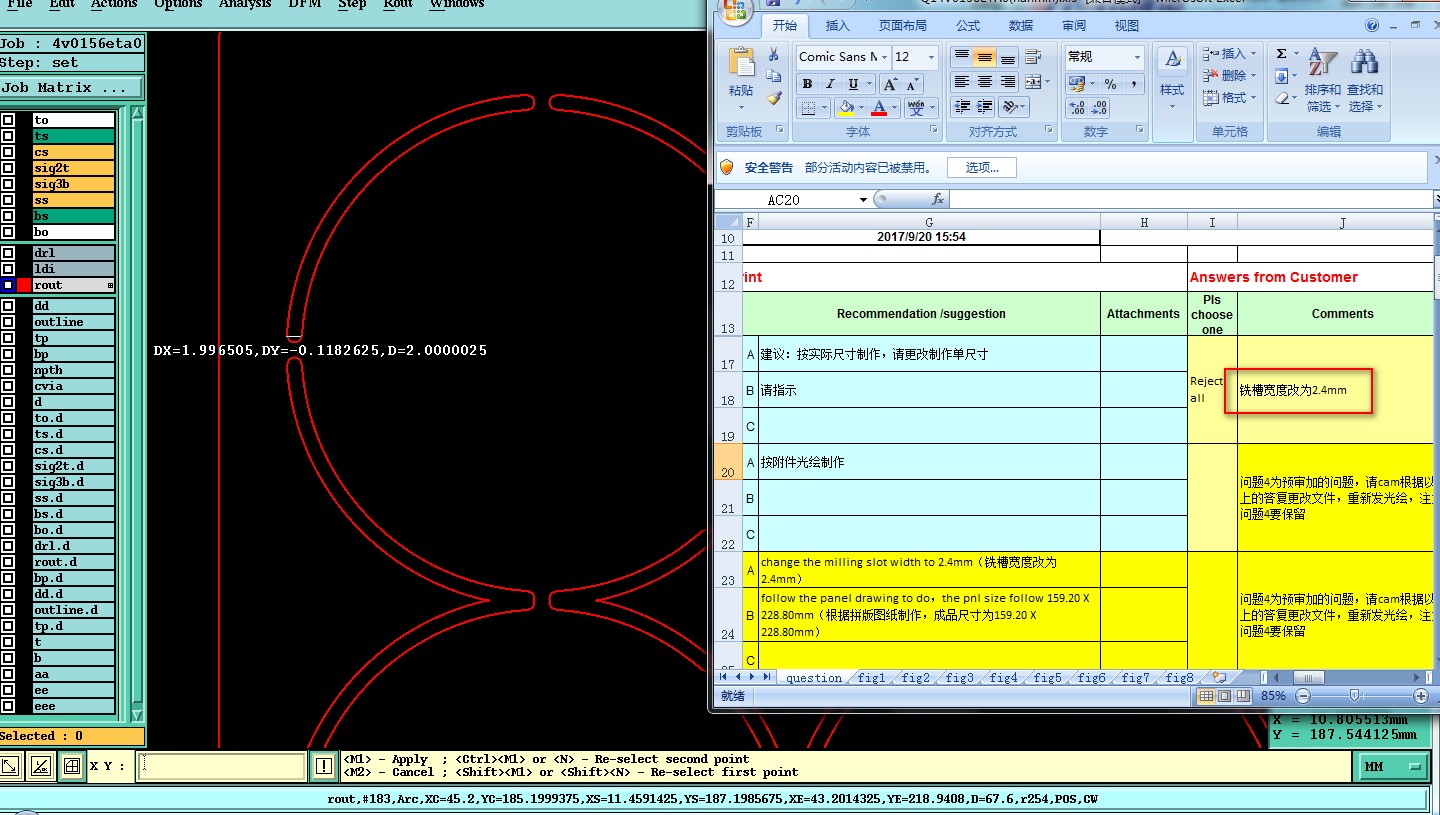This screenshot has width=1440, height=815.
Task: Toggle the checkbox for the drl layer
Action: click(x=8, y=253)
